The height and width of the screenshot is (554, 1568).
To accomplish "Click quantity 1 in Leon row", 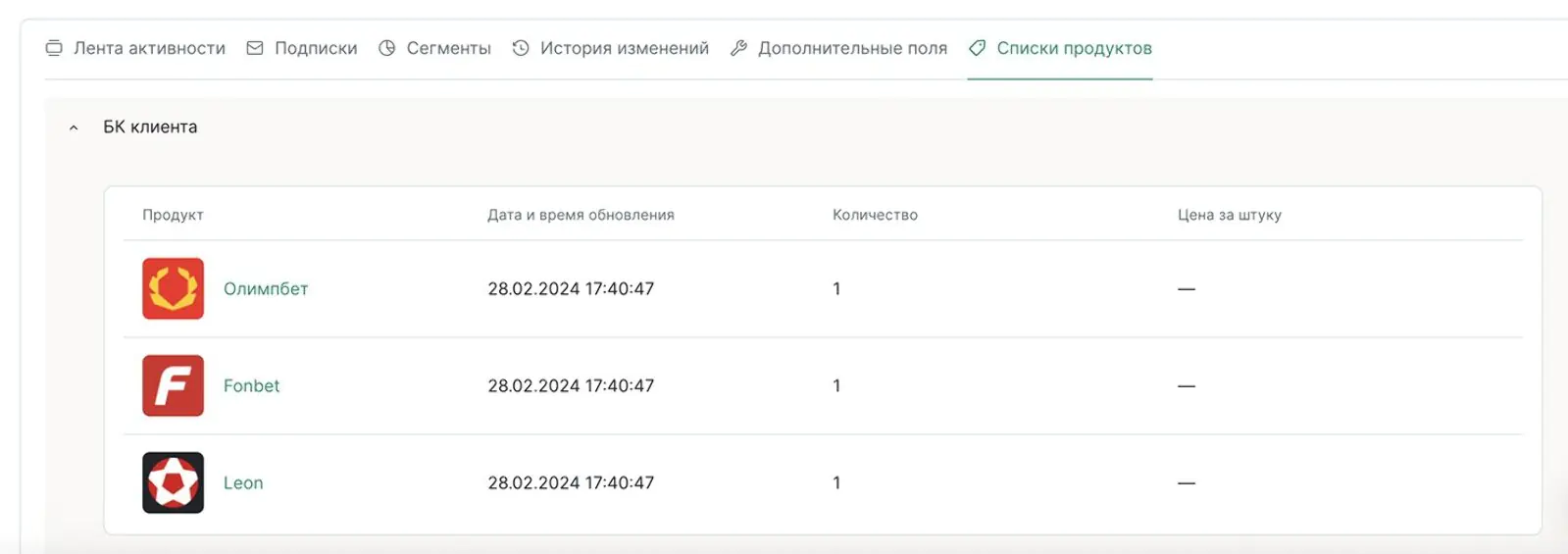I will coord(836,482).
